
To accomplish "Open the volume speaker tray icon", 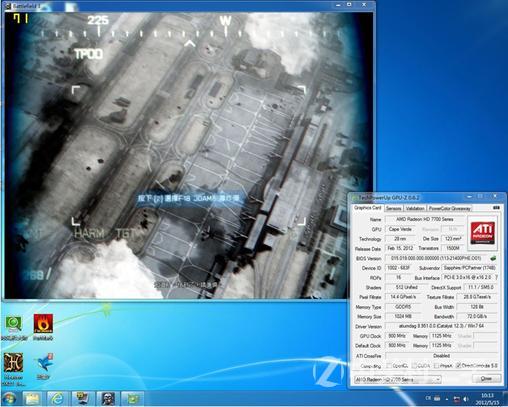I will [466, 399].
